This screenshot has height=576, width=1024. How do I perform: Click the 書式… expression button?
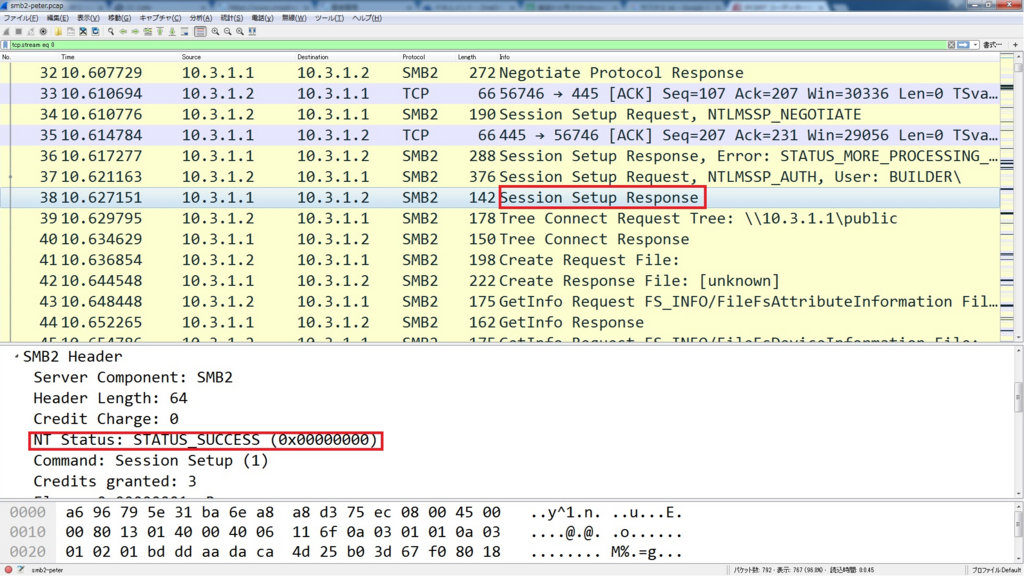pyautogui.click(x=992, y=45)
